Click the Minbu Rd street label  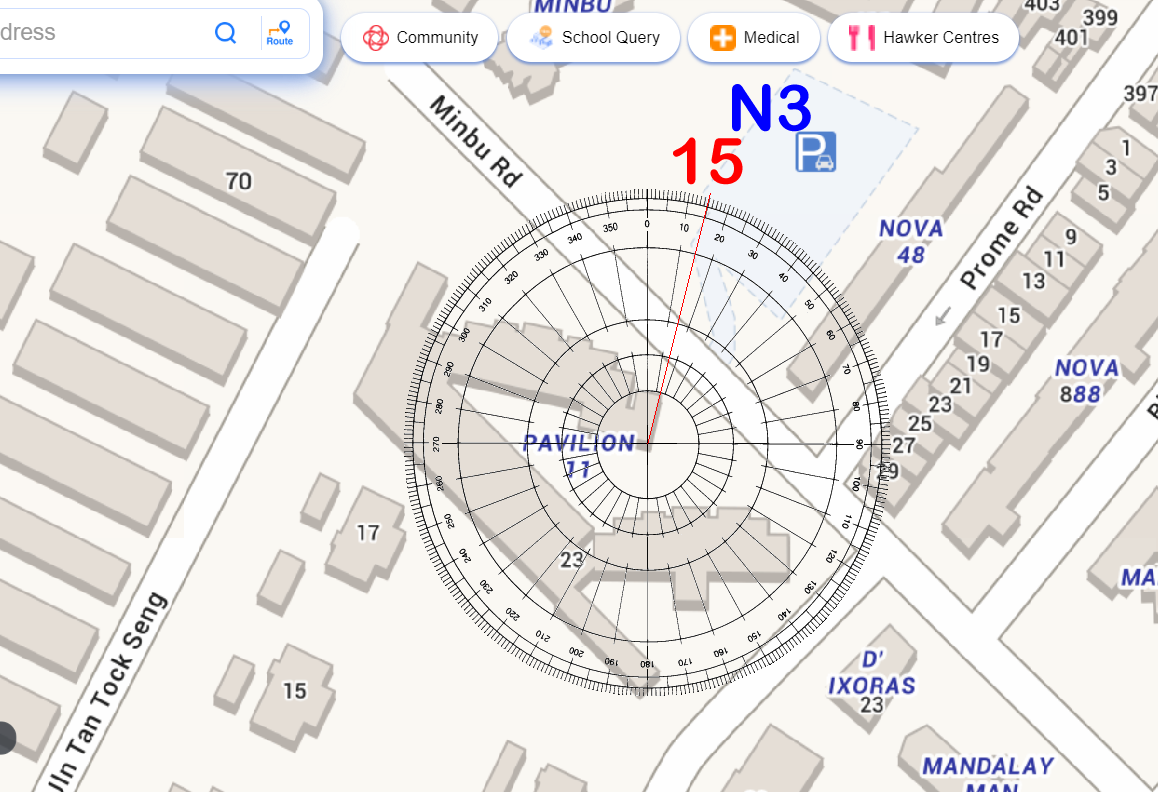click(x=476, y=141)
